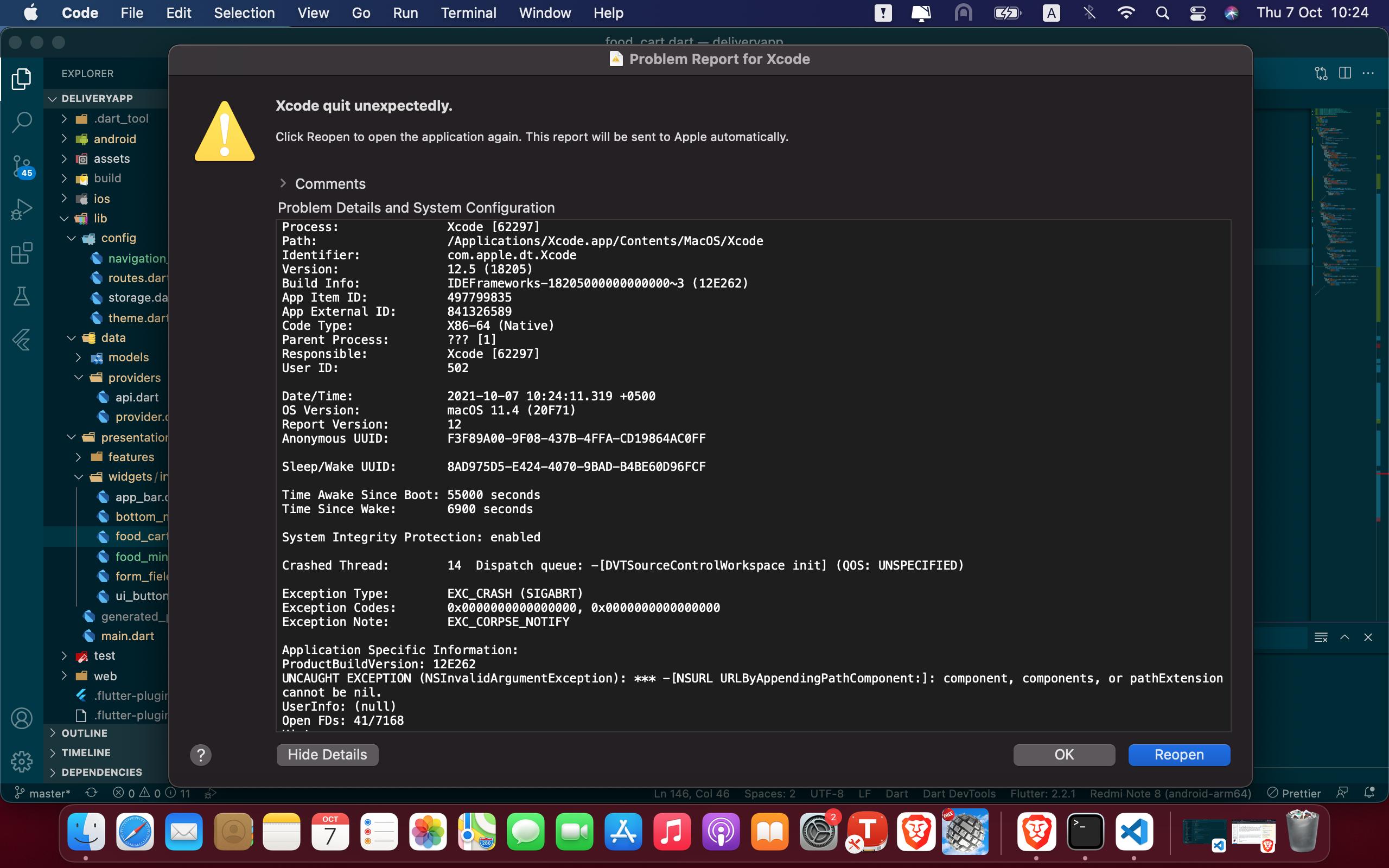Viewport: 1389px width, 868px height.
Task: Open the editor More Actions ellipsis
Action: (x=1368, y=73)
